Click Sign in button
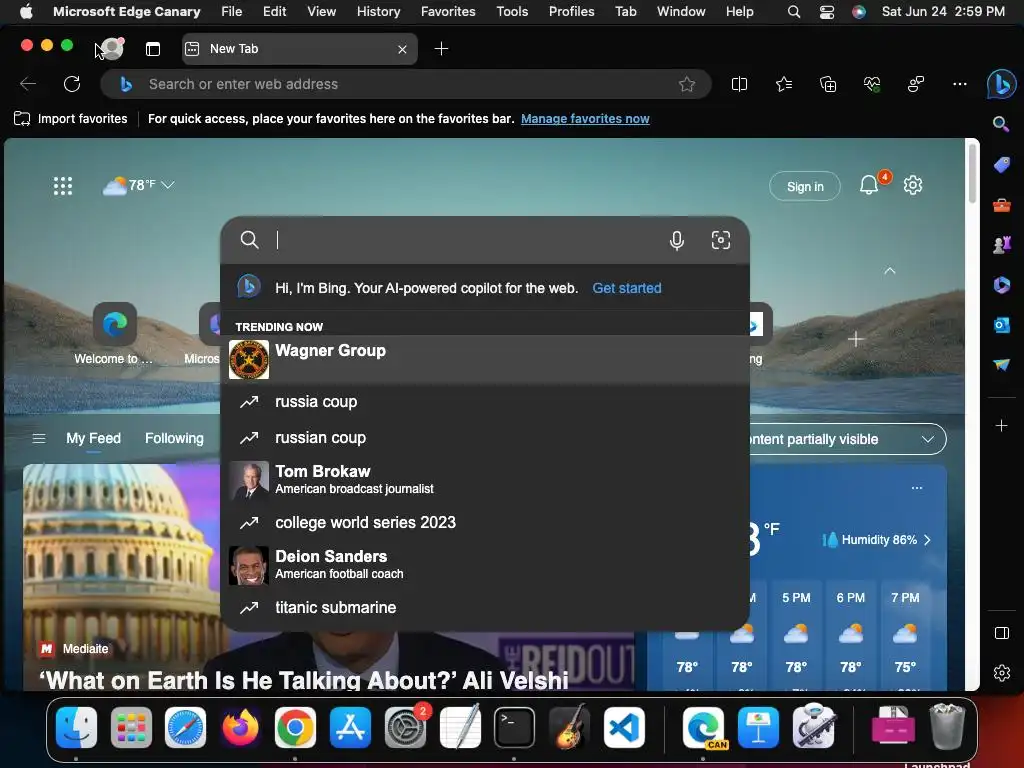Viewport: 1024px width, 768px height. pyautogui.click(x=805, y=187)
